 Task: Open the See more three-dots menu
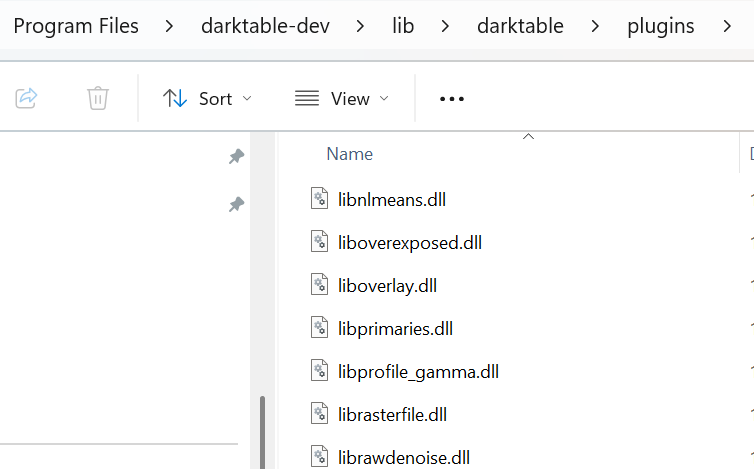click(452, 98)
